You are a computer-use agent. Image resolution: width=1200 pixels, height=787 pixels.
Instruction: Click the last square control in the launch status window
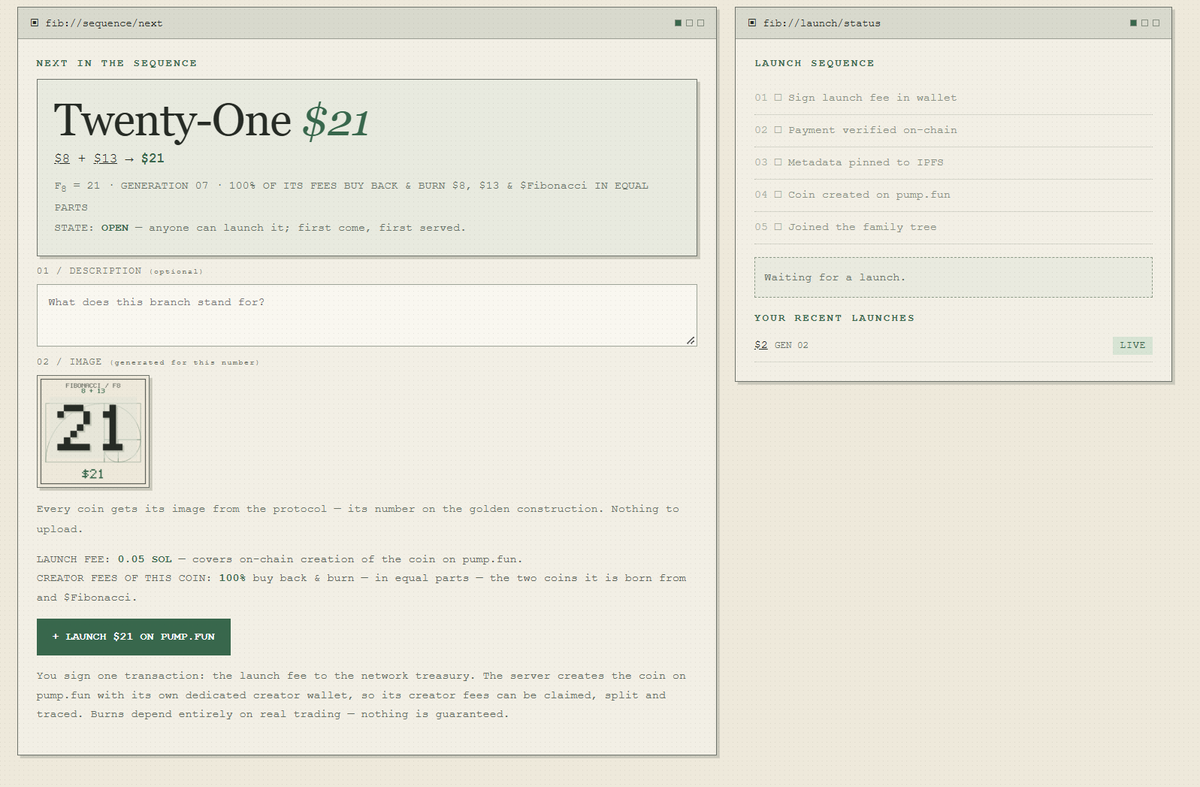point(1156,23)
